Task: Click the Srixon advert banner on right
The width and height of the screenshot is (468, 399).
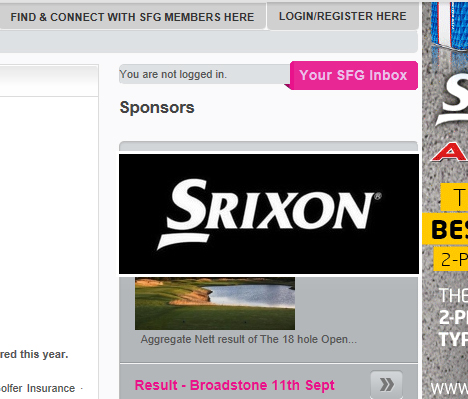Action: pos(445,200)
